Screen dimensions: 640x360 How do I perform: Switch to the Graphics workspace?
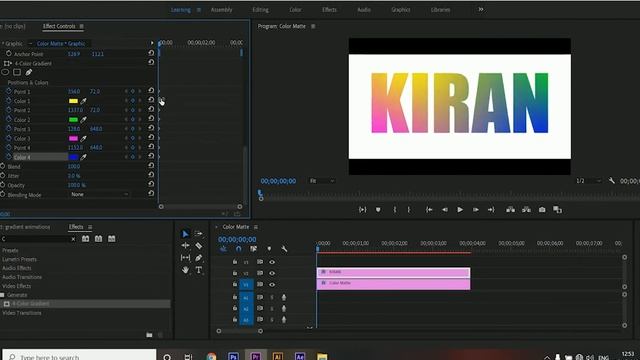(x=400, y=10)
